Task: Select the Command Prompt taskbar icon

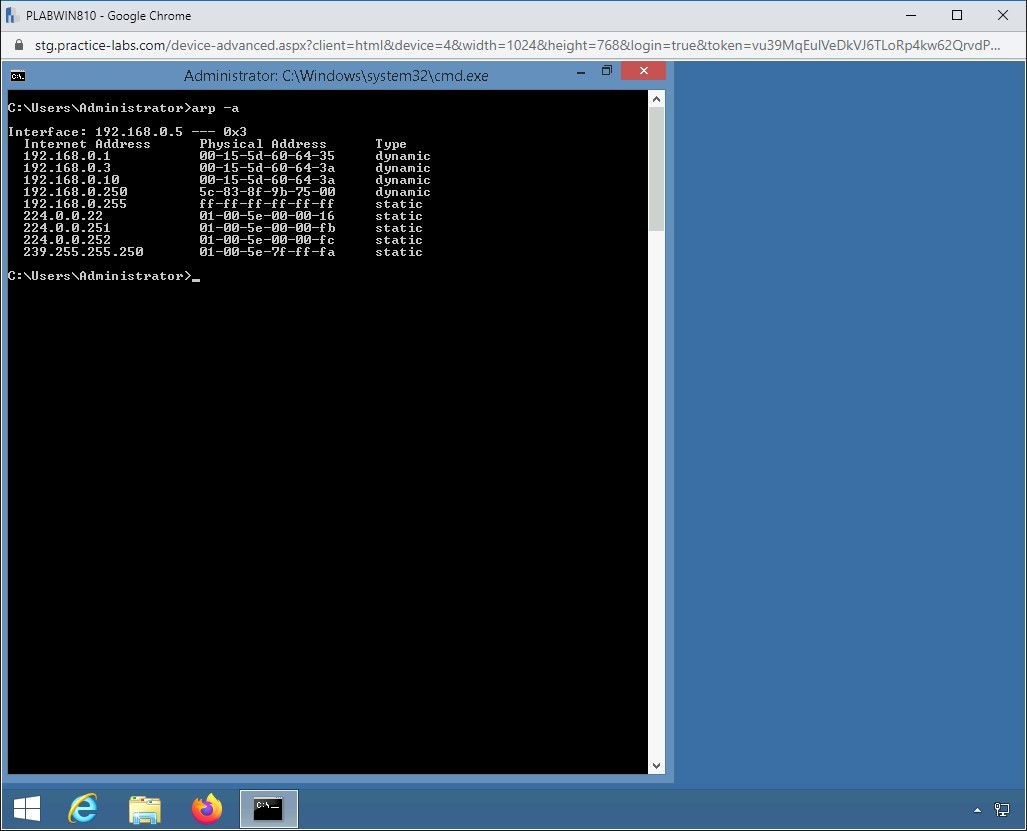Action: pos(267,808)
